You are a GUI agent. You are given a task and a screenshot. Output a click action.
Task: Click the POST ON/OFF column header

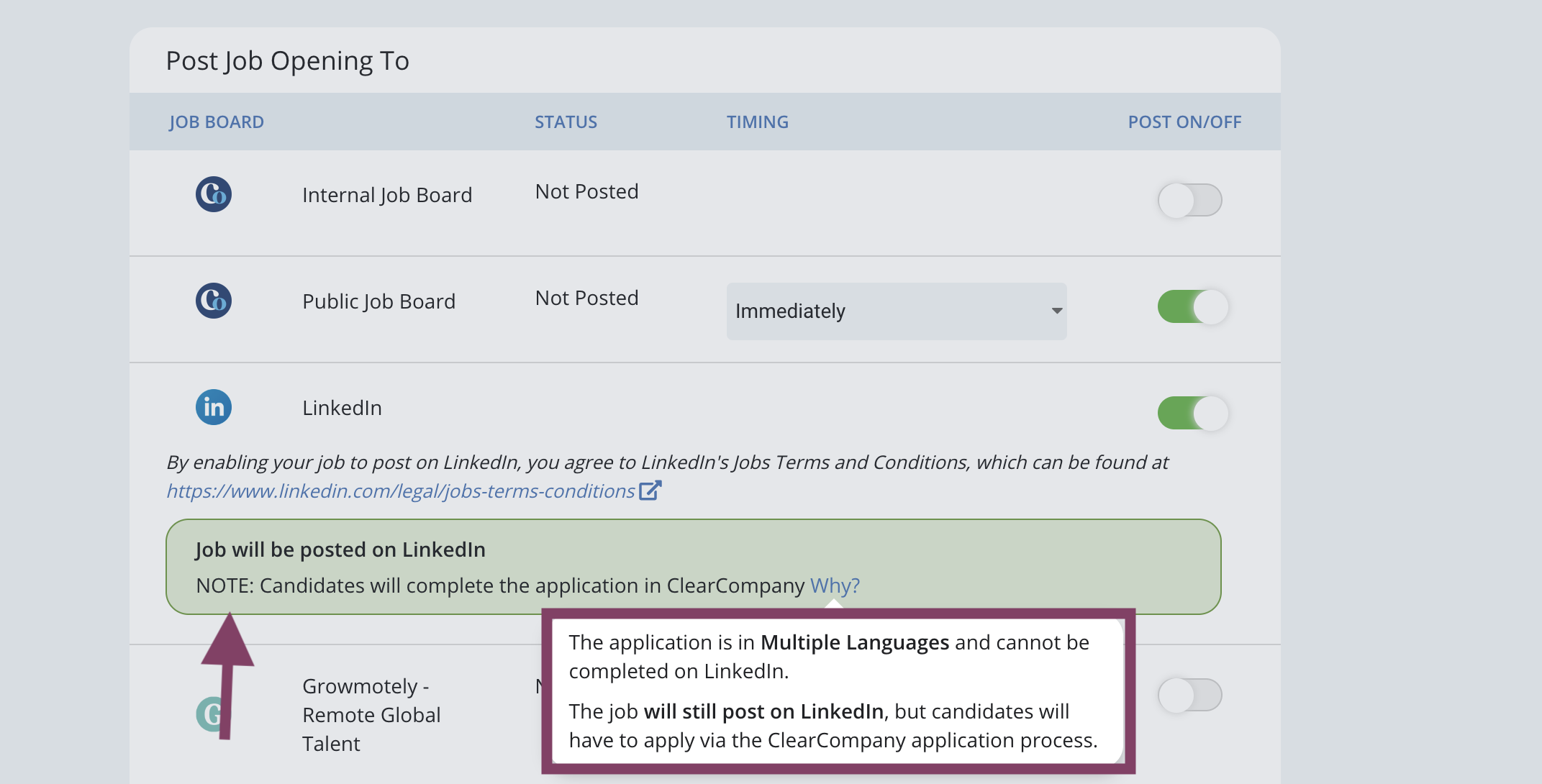pos(1184,122)
